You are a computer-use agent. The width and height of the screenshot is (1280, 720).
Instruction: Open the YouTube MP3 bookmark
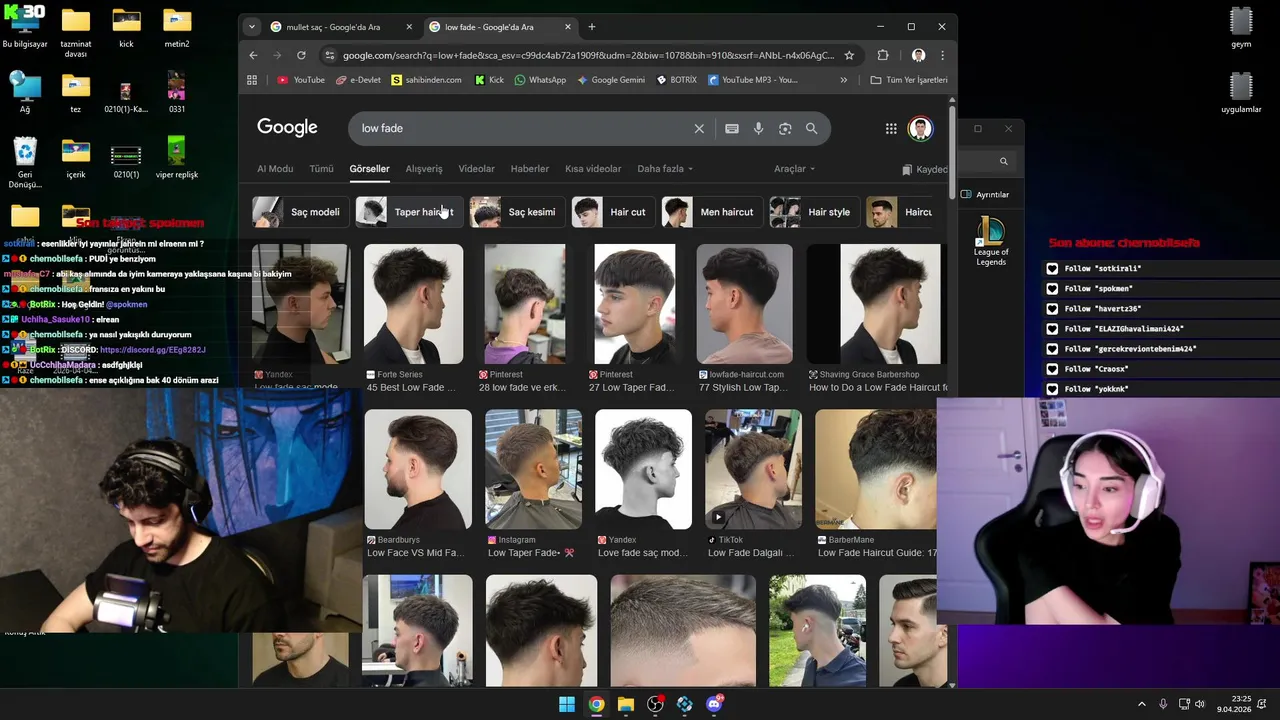pyautogui.click(x=753, y=80)
